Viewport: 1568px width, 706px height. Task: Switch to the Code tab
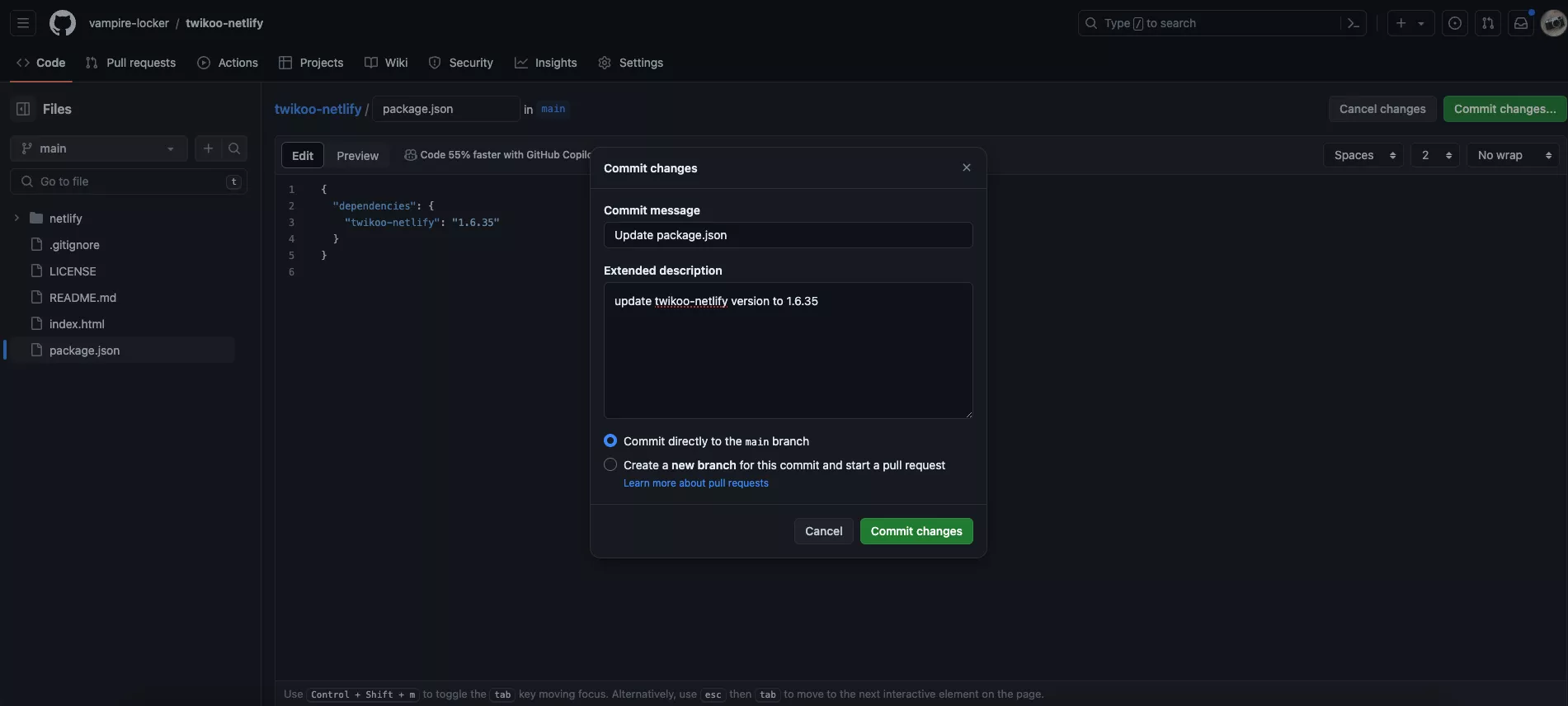click(x=41, y=63)
